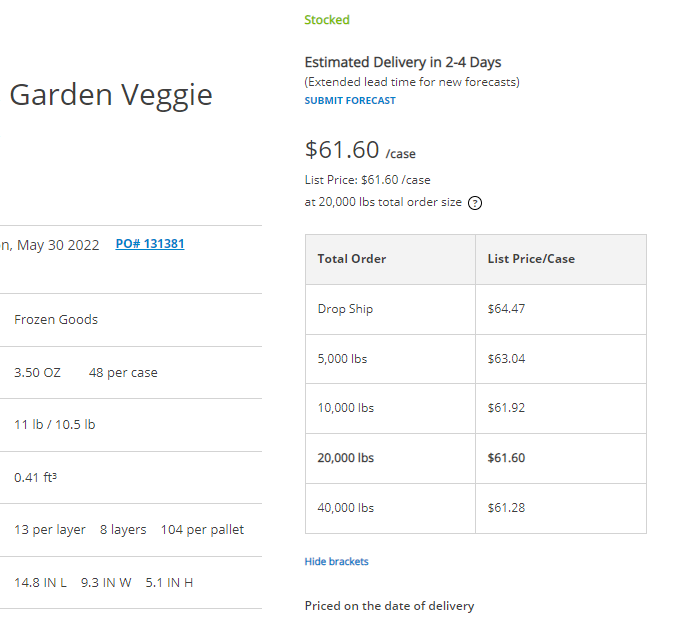Click the $64.47 Drop Ship price
Viewport: 680px width, 625px height.
point(506,309)
